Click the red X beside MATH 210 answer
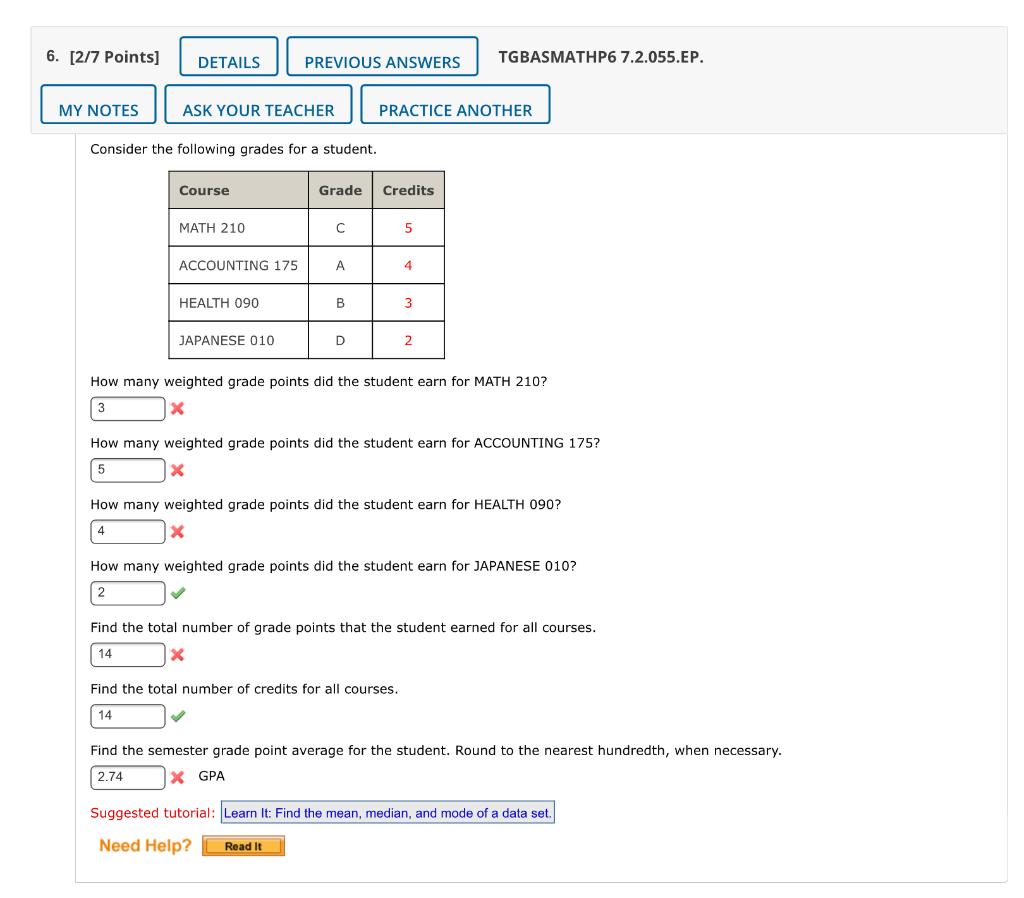1024x898 pixels. [177, 409]
